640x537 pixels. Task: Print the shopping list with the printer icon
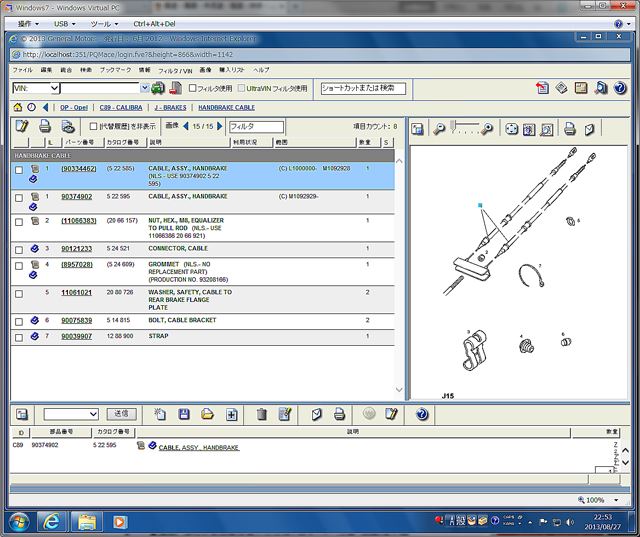(x=339, y=414)
